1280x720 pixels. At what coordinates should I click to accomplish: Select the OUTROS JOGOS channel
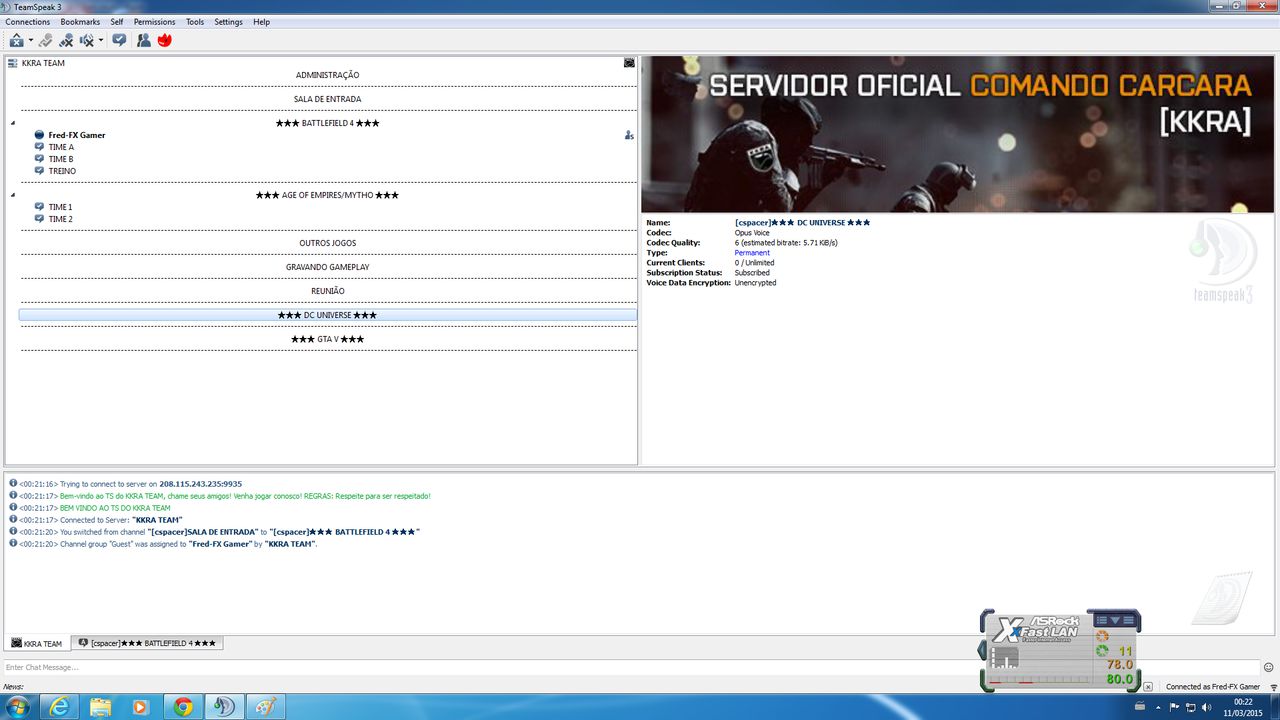pos(327,243)
